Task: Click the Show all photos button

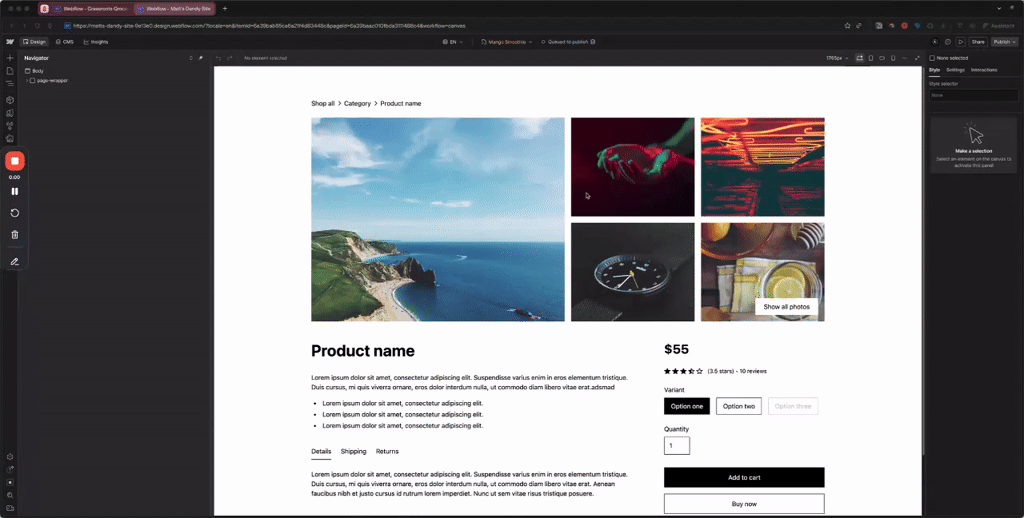Action: click(786, 306)
